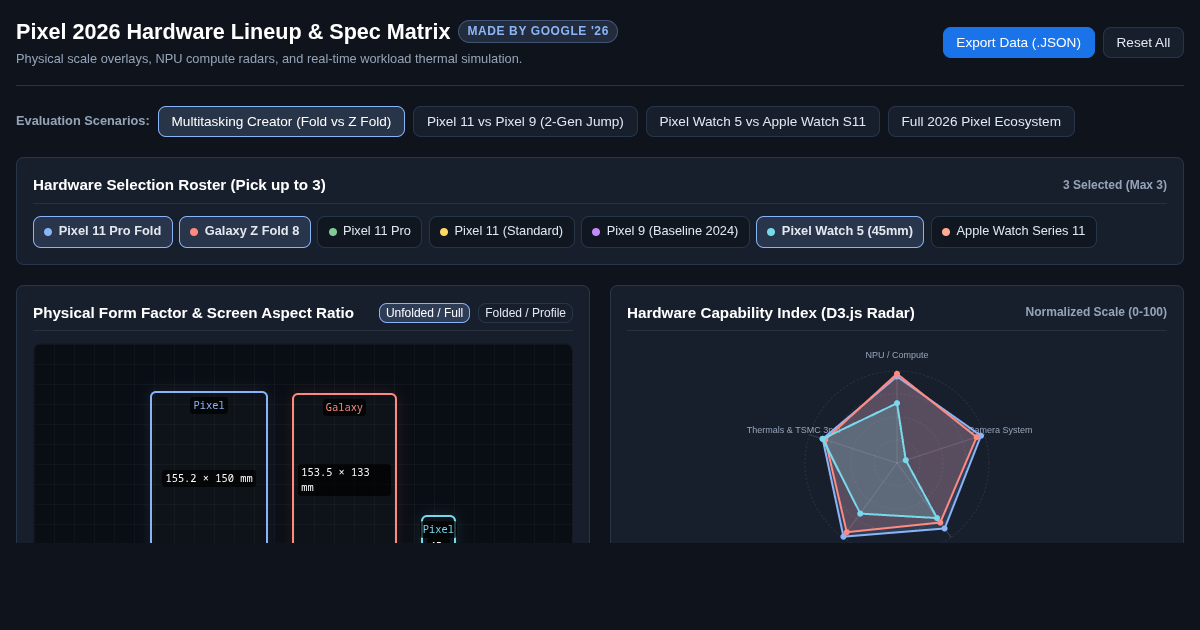Select Pixel 11 vs Pixel 9 scenario
Screen dimensions: 1200x630
[x=525, y=122]
